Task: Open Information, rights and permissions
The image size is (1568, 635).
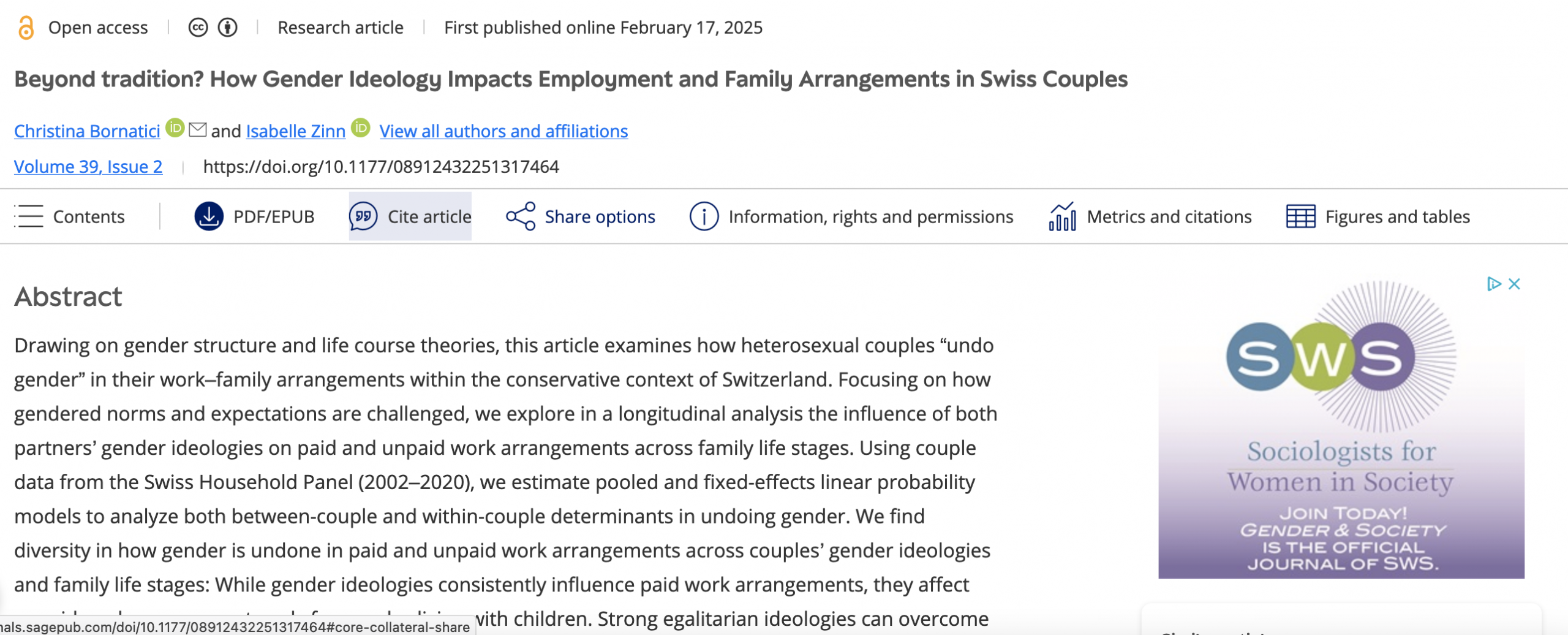Action: click(x=851, y=216)
